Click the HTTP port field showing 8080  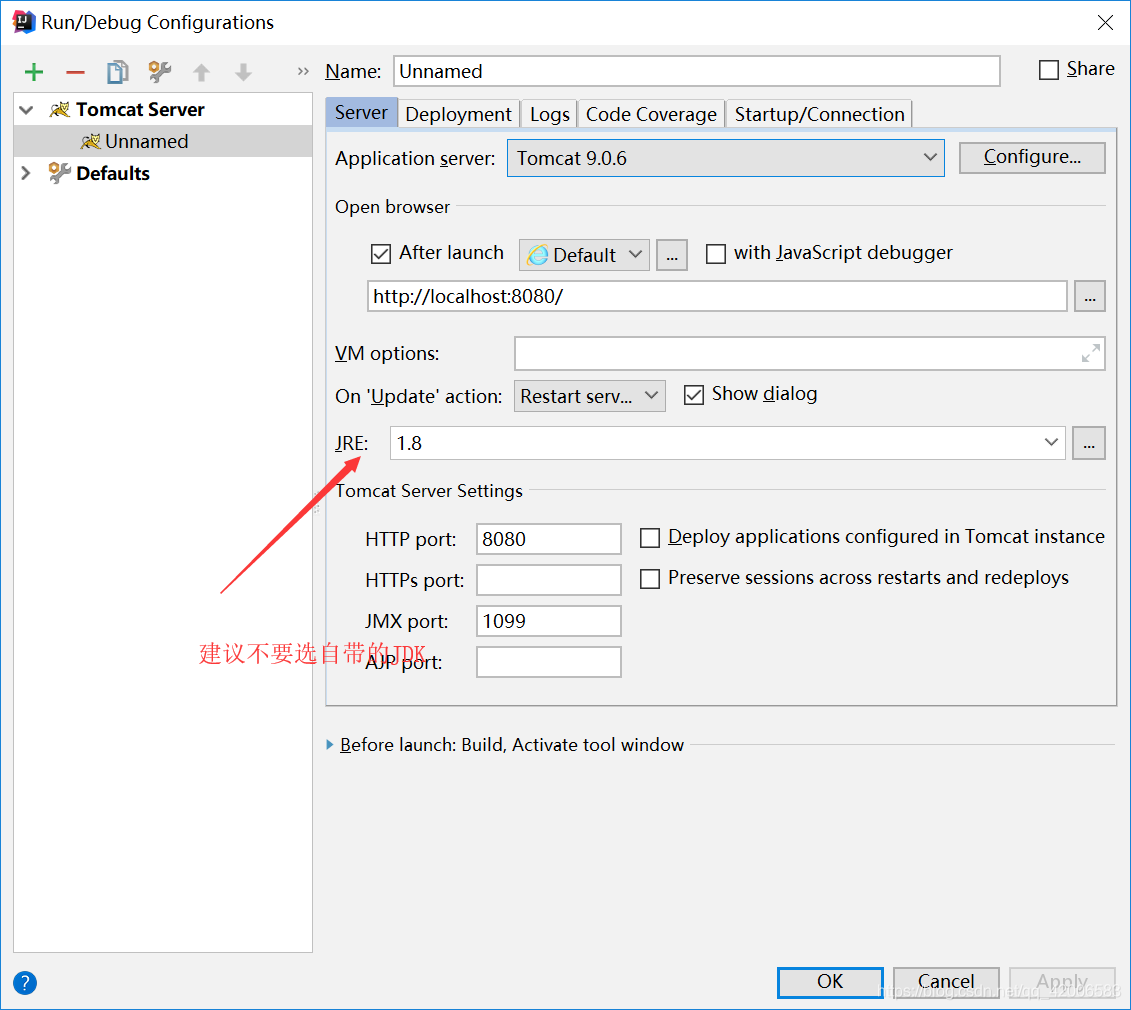tap(548, 539)
